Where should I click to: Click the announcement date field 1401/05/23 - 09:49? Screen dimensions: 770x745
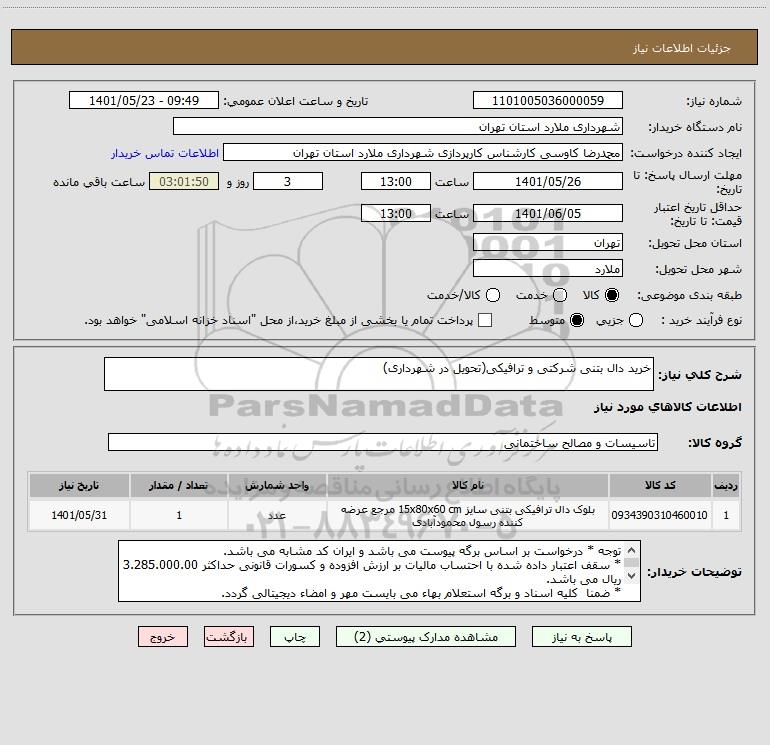point(144,100)
